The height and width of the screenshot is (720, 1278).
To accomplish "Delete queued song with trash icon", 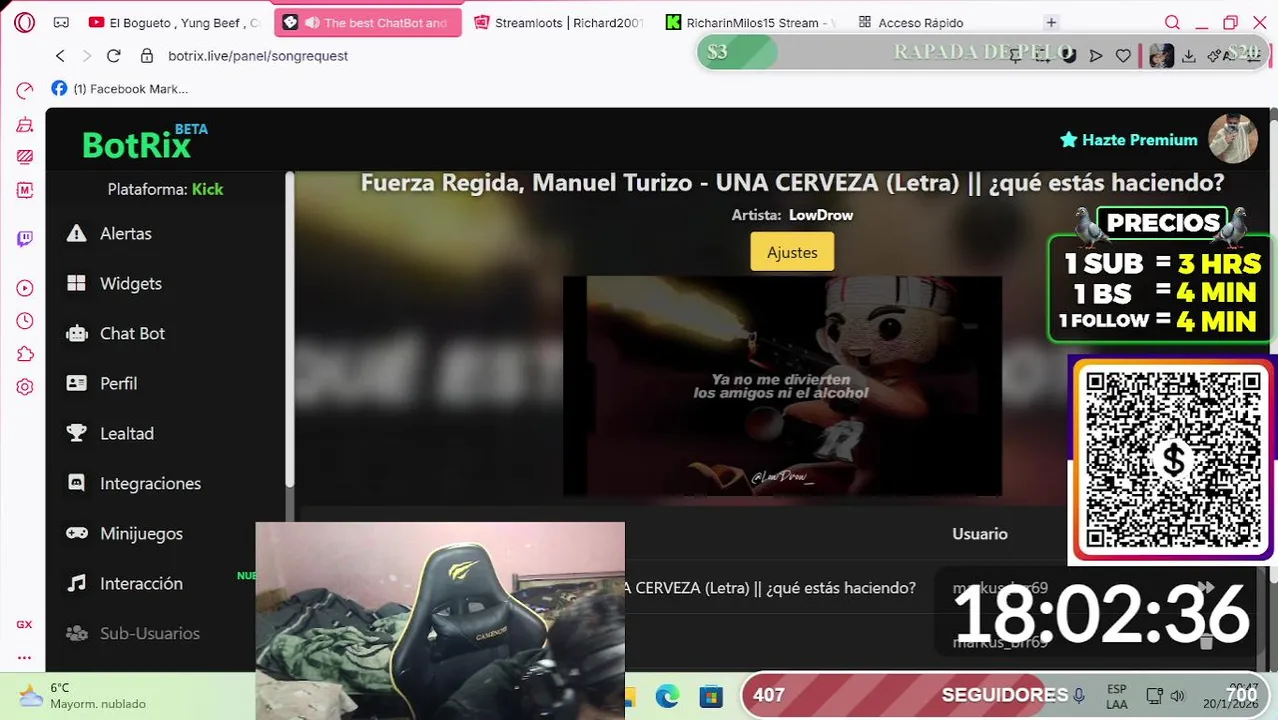I will click(x=1206, y=641).
